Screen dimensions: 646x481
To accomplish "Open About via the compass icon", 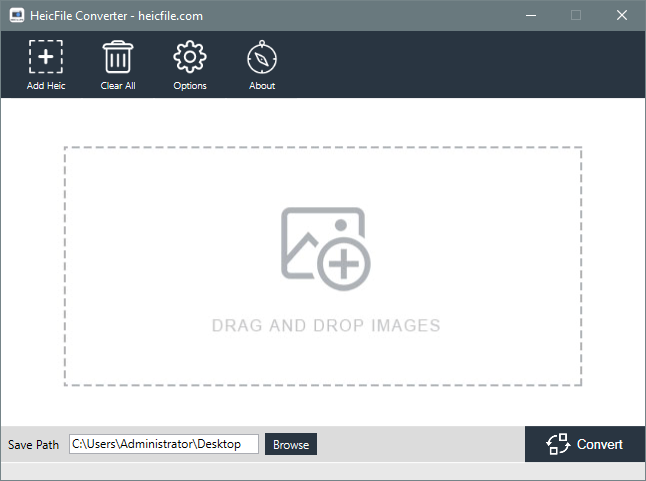I will (x=262, y=57).
